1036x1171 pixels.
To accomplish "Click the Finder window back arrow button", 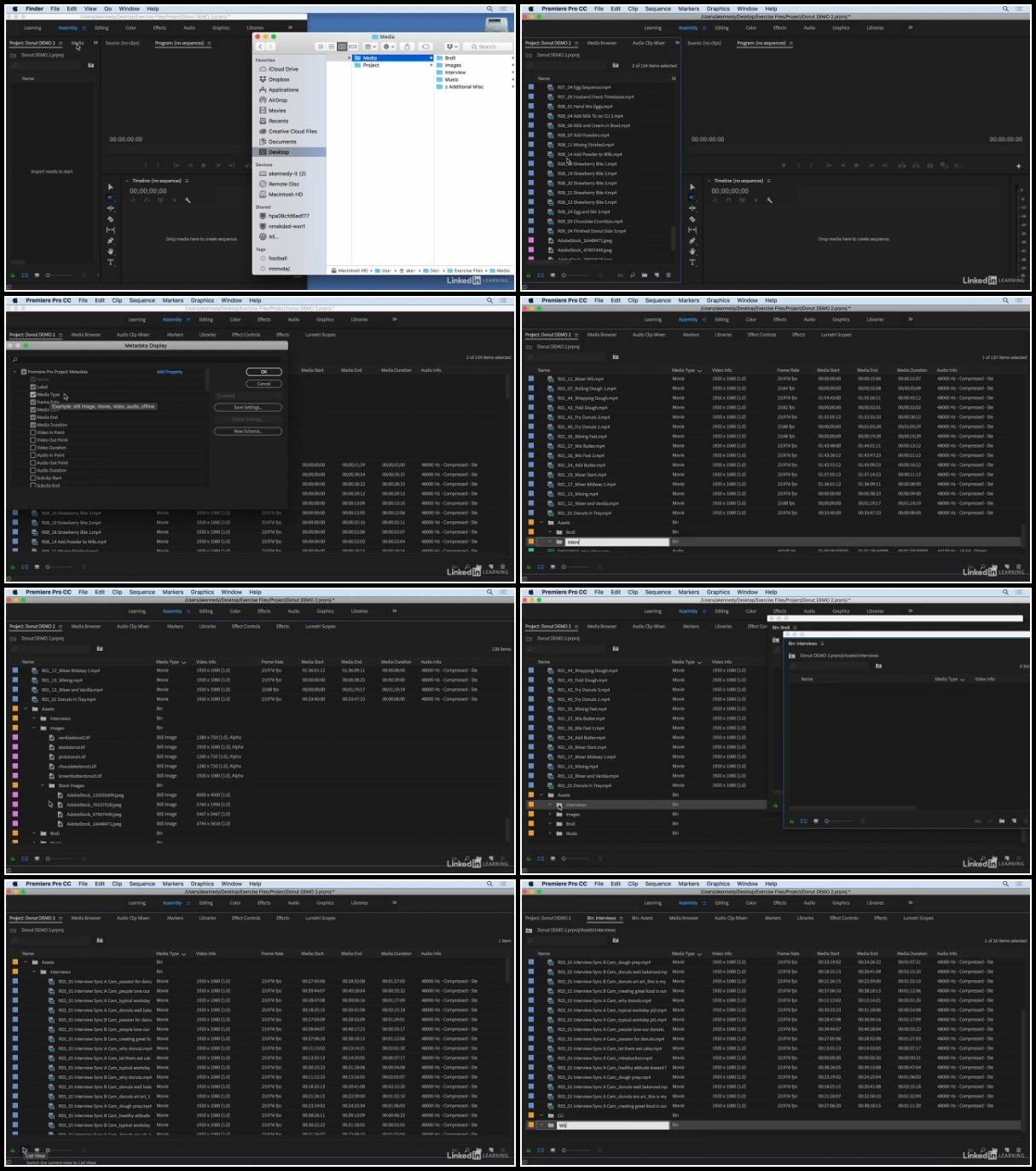I will pos(260,46).
